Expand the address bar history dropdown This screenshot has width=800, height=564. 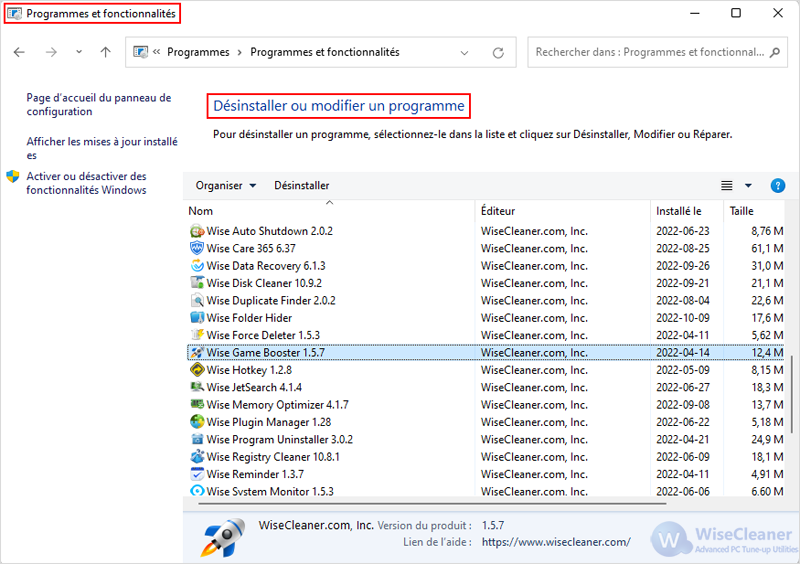click(x=464, y=53)
